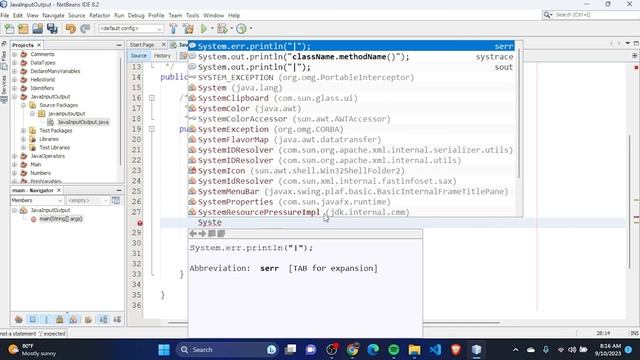Expand the Libraries node
This screenshot has height=360, width=640.
pos(23,139)
